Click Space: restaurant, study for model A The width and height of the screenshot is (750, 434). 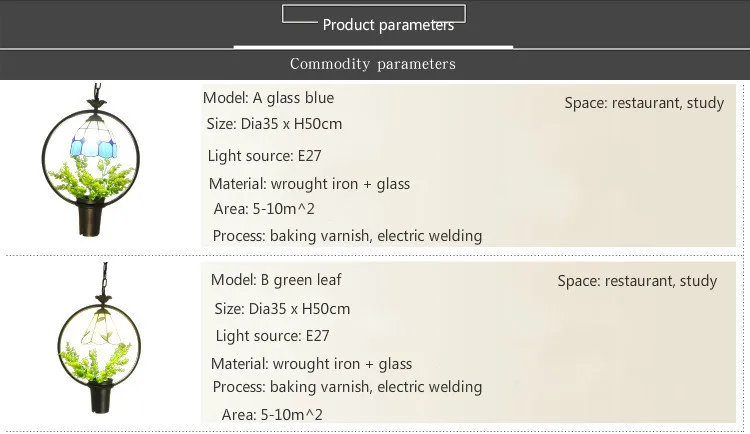pyautogui.click(x=644, y=103)
